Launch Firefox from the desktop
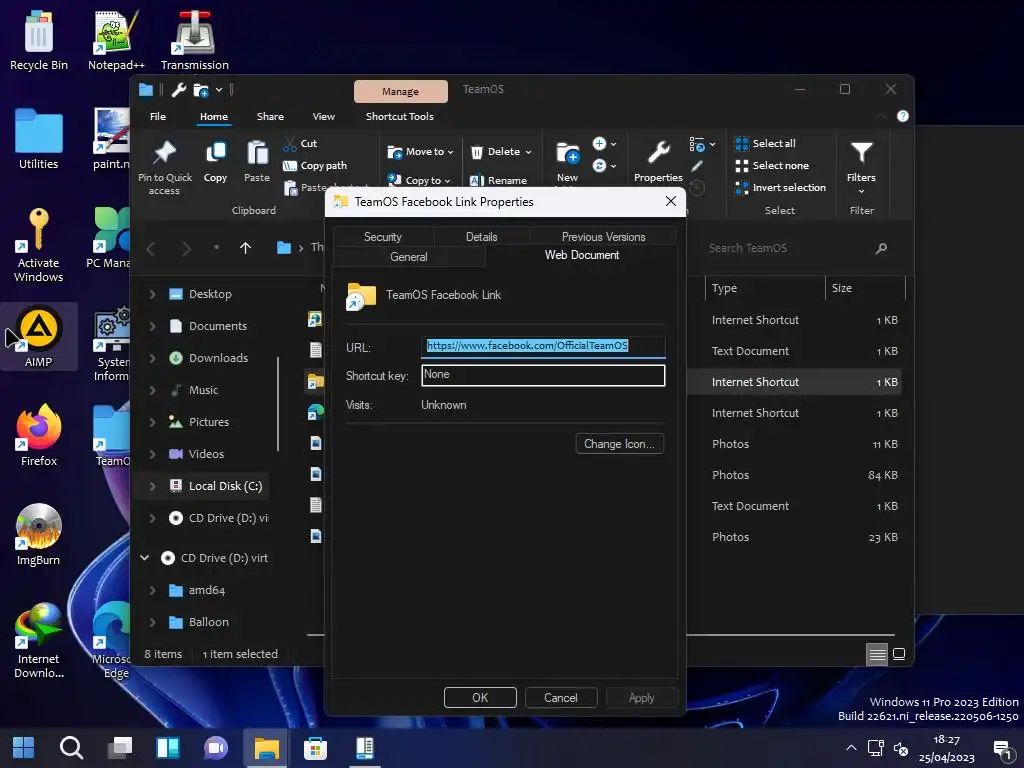 39,436
